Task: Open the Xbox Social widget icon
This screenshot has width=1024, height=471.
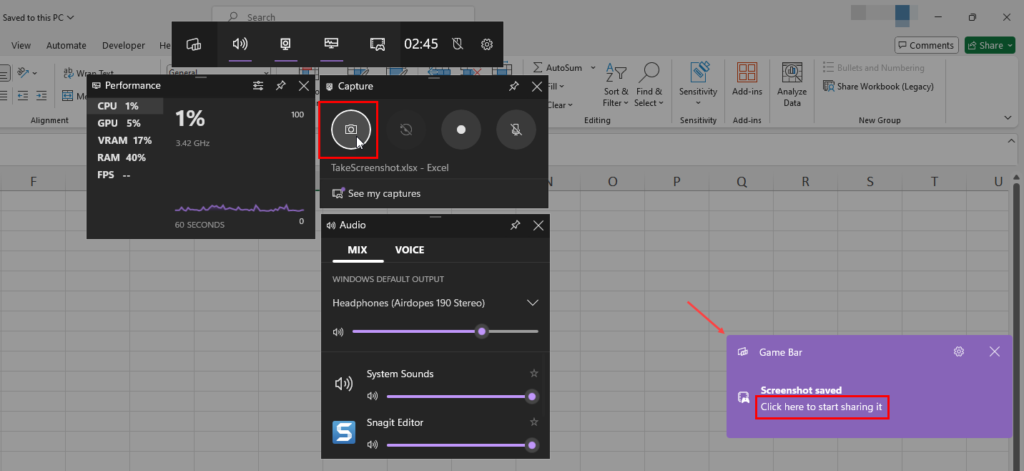Action: tap(377, 44)
